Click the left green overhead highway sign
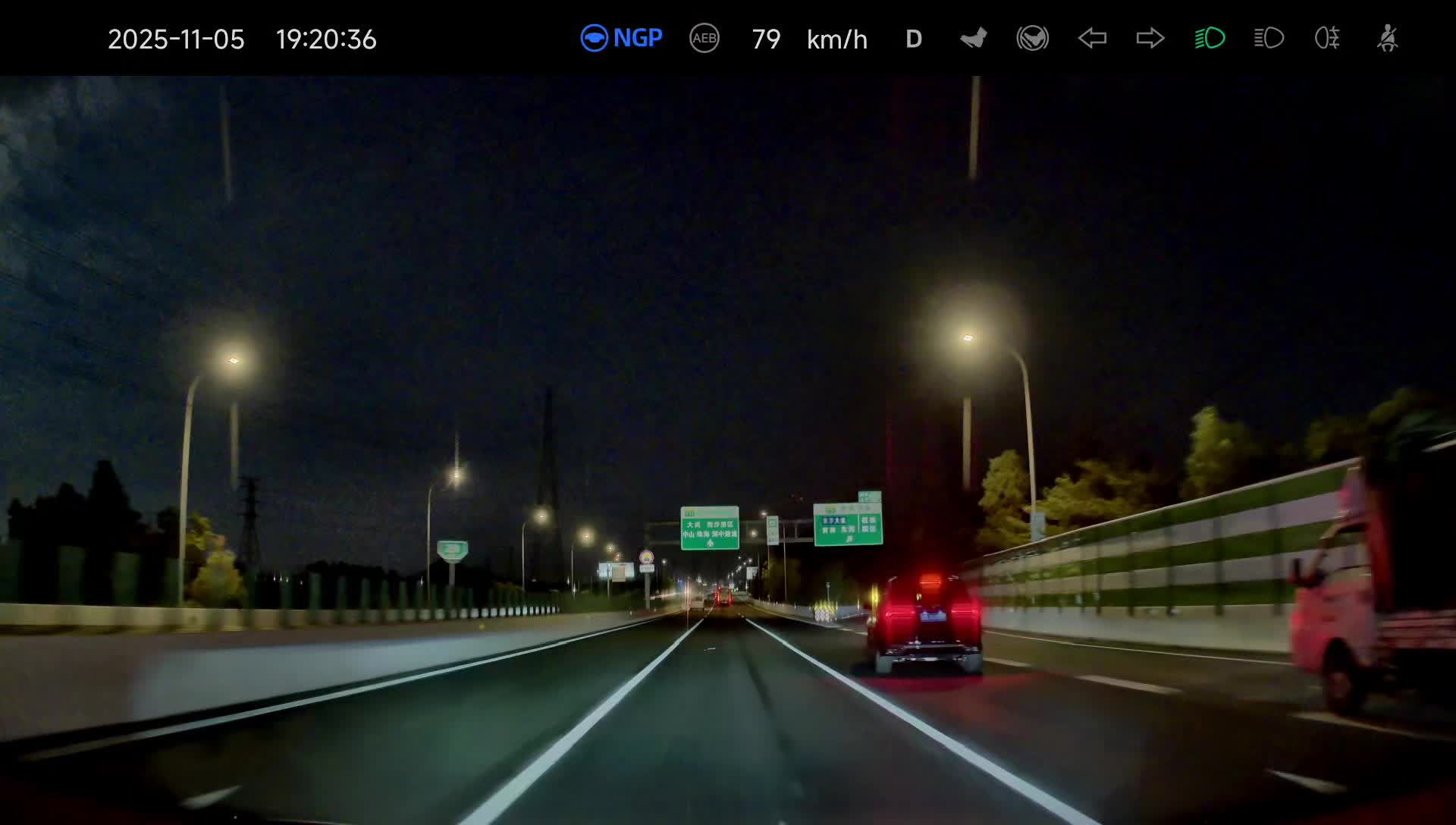This screenshot has width=1456, height=825. 709,528
